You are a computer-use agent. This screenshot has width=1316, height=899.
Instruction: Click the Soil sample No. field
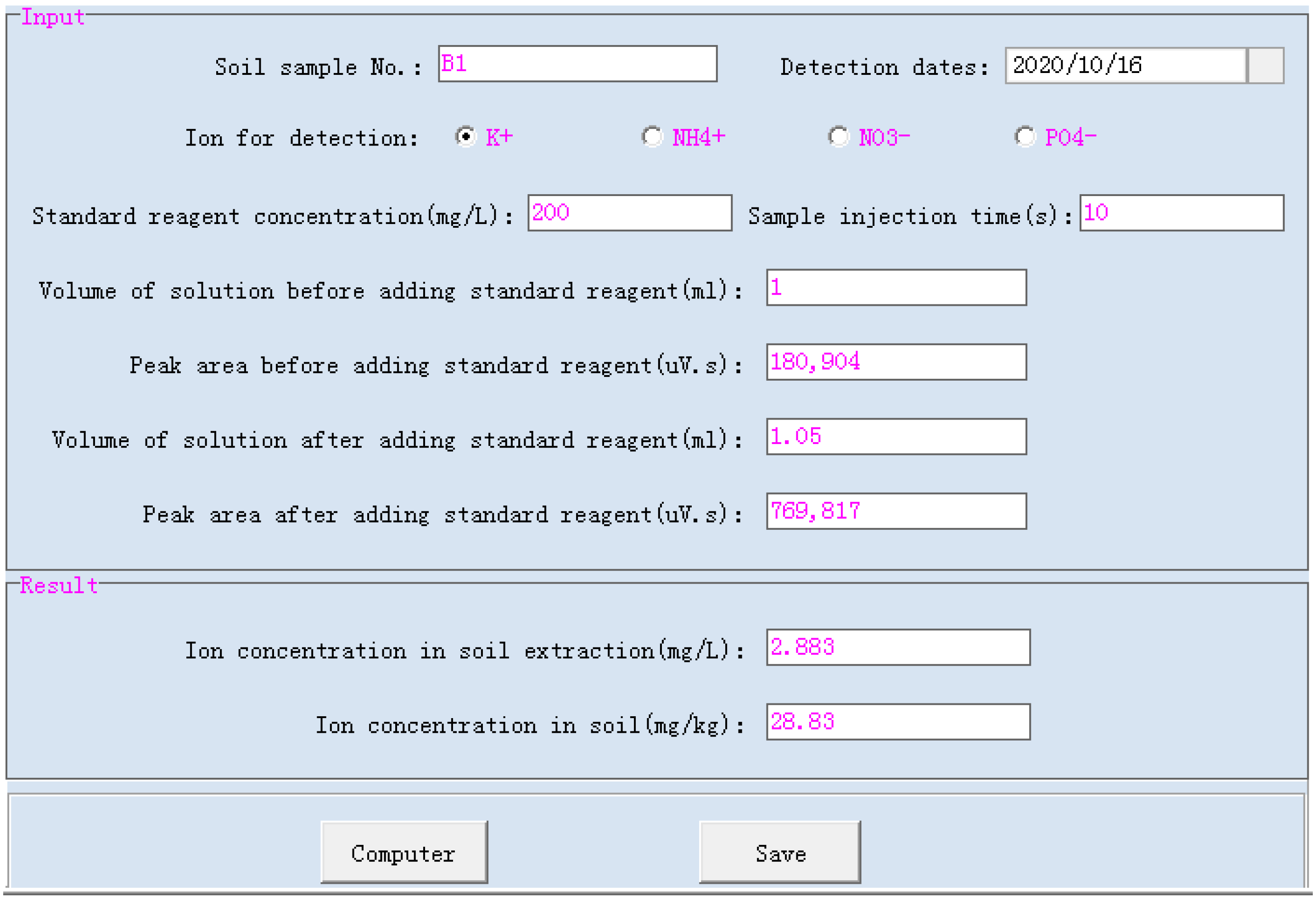pyautogui.click(x=577, y=63)
